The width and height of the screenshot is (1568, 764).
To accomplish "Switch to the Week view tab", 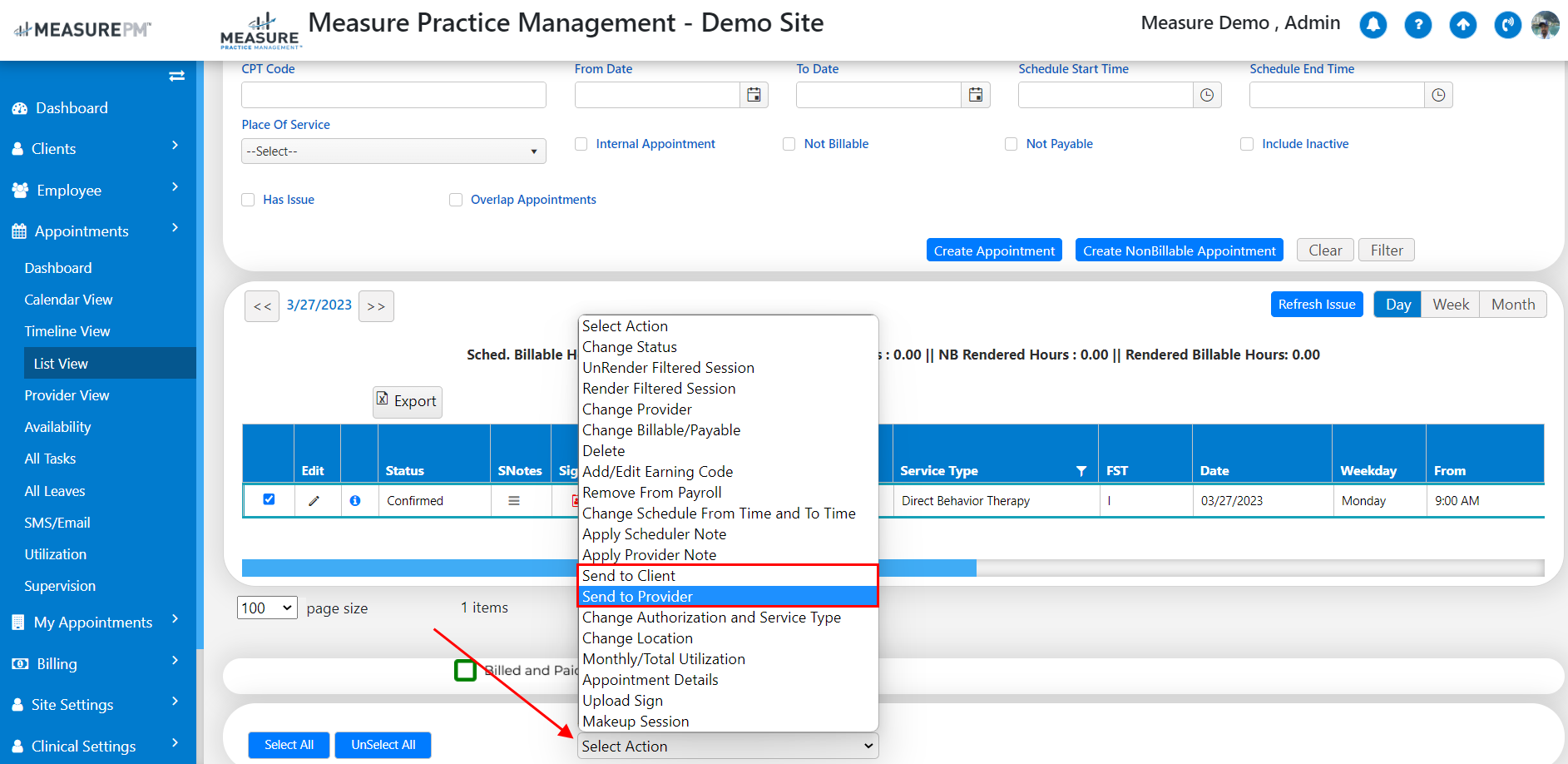I will click(1451, 305).
